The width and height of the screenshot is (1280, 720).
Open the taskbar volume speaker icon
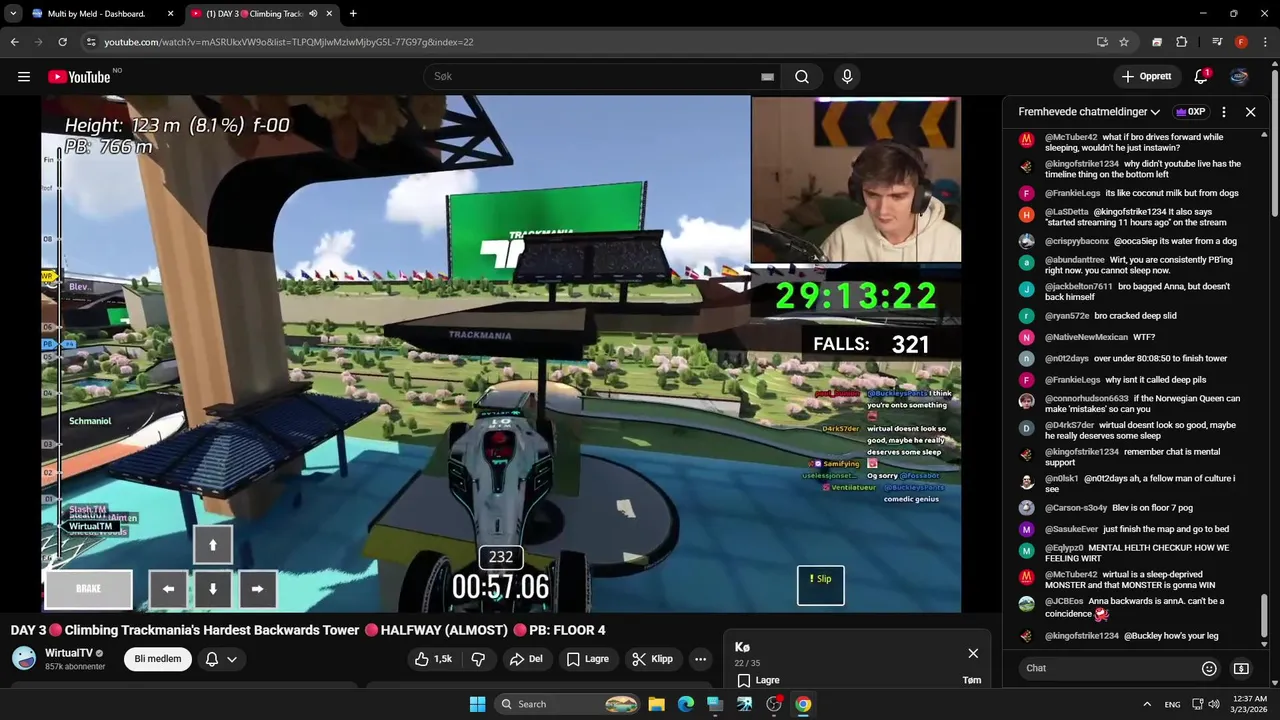tap(1213, 704)
